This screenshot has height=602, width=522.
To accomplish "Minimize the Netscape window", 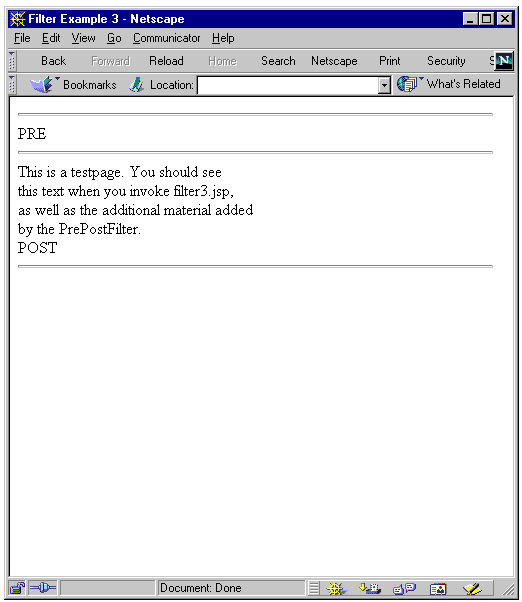I will tap(470, 19).
